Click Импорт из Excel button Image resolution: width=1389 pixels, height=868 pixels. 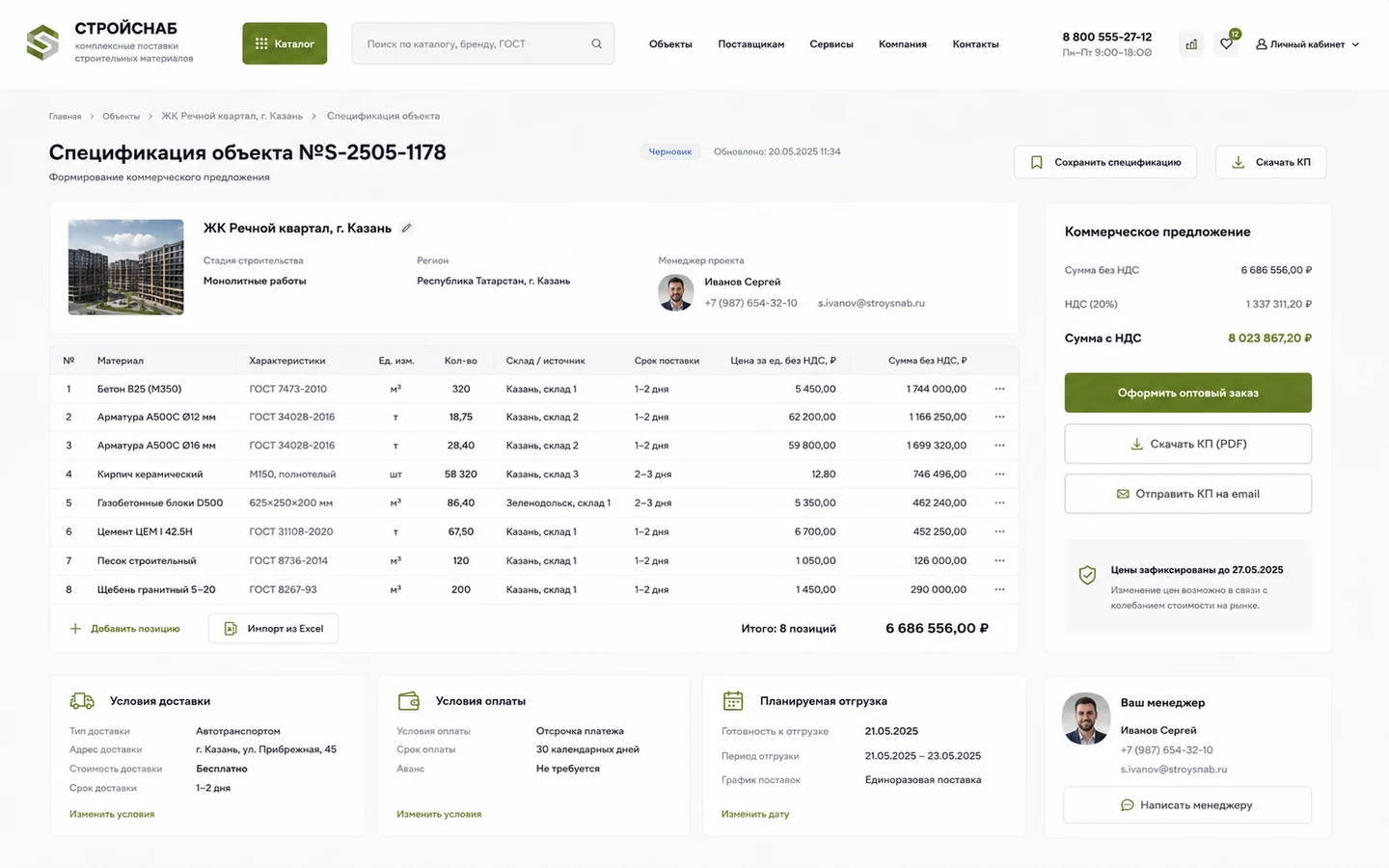tap(274, 629)
